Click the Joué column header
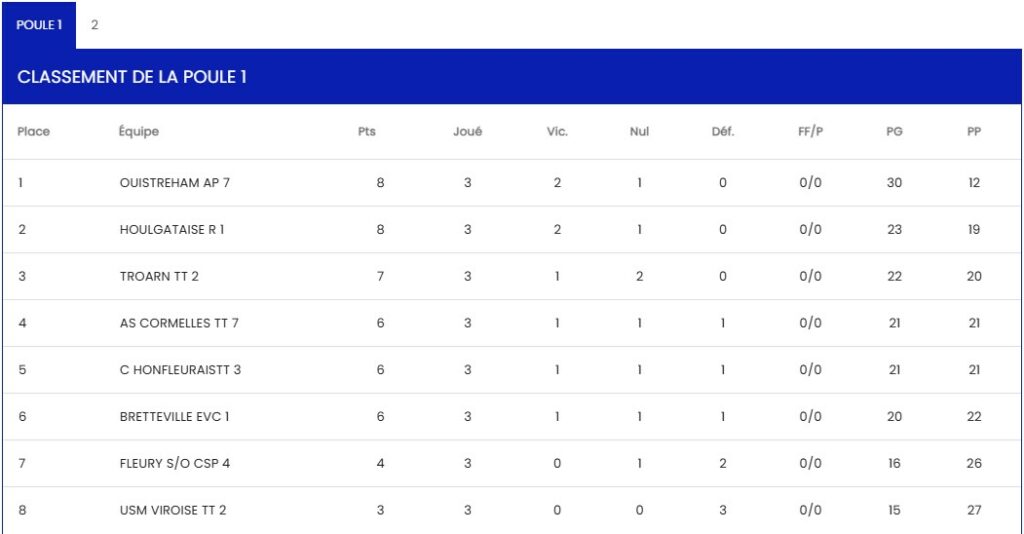This screenshot has height=534, width=1024. click(467, 132)
